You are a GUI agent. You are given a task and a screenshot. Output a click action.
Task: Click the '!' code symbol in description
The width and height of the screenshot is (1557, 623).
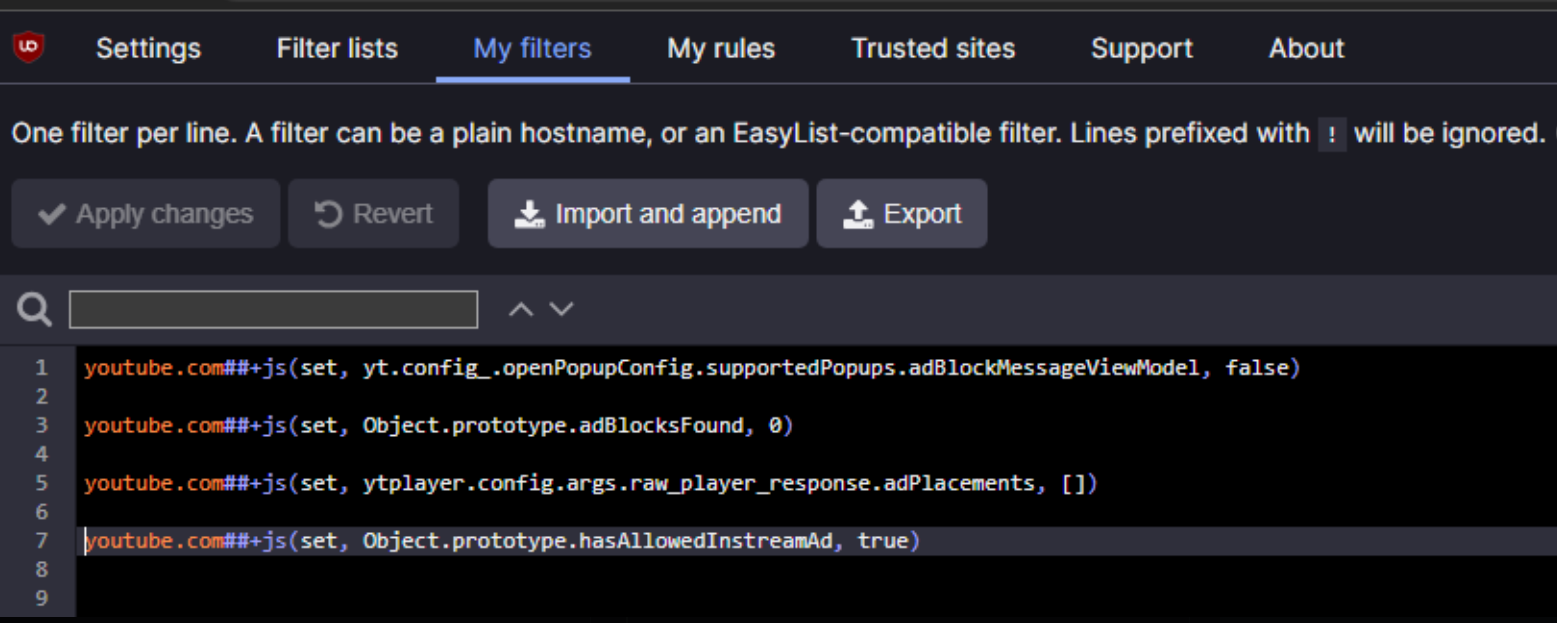coord(1332,134)
